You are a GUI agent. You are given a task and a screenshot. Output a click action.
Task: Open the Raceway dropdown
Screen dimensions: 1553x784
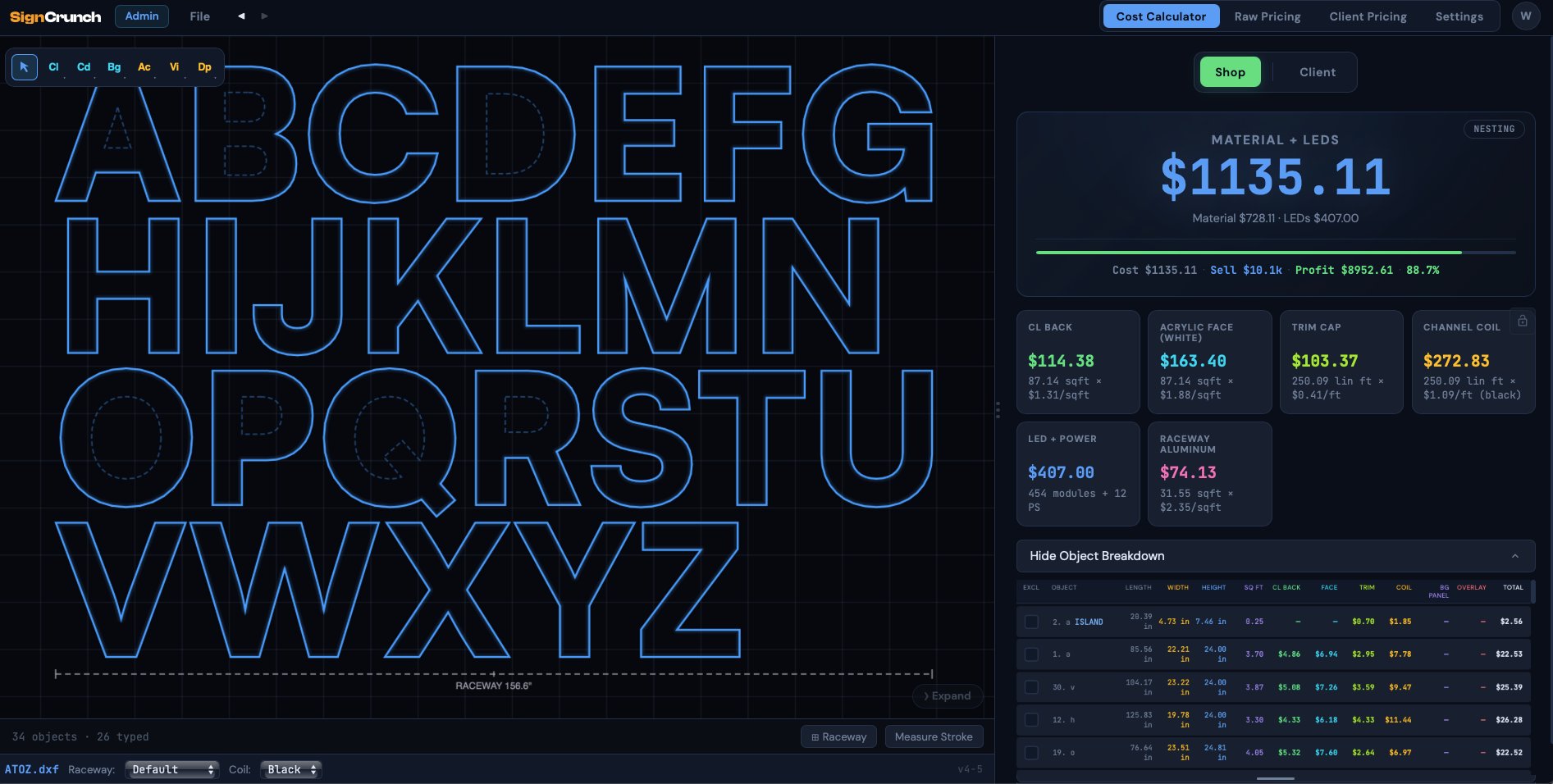[x=171, y=769]
